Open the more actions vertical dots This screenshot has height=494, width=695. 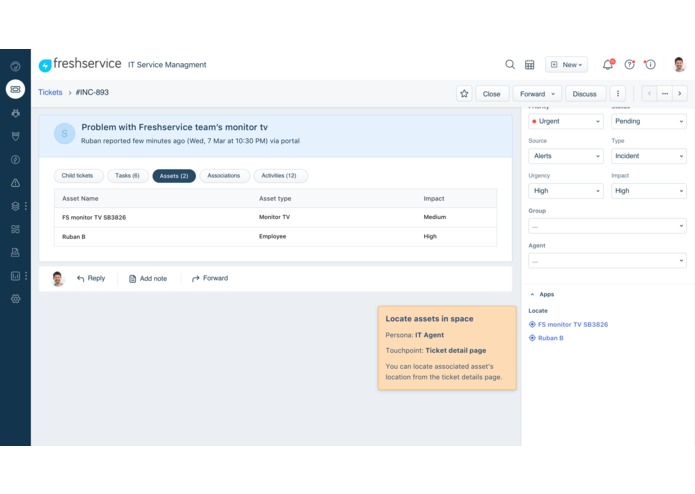tap(618, 93)
